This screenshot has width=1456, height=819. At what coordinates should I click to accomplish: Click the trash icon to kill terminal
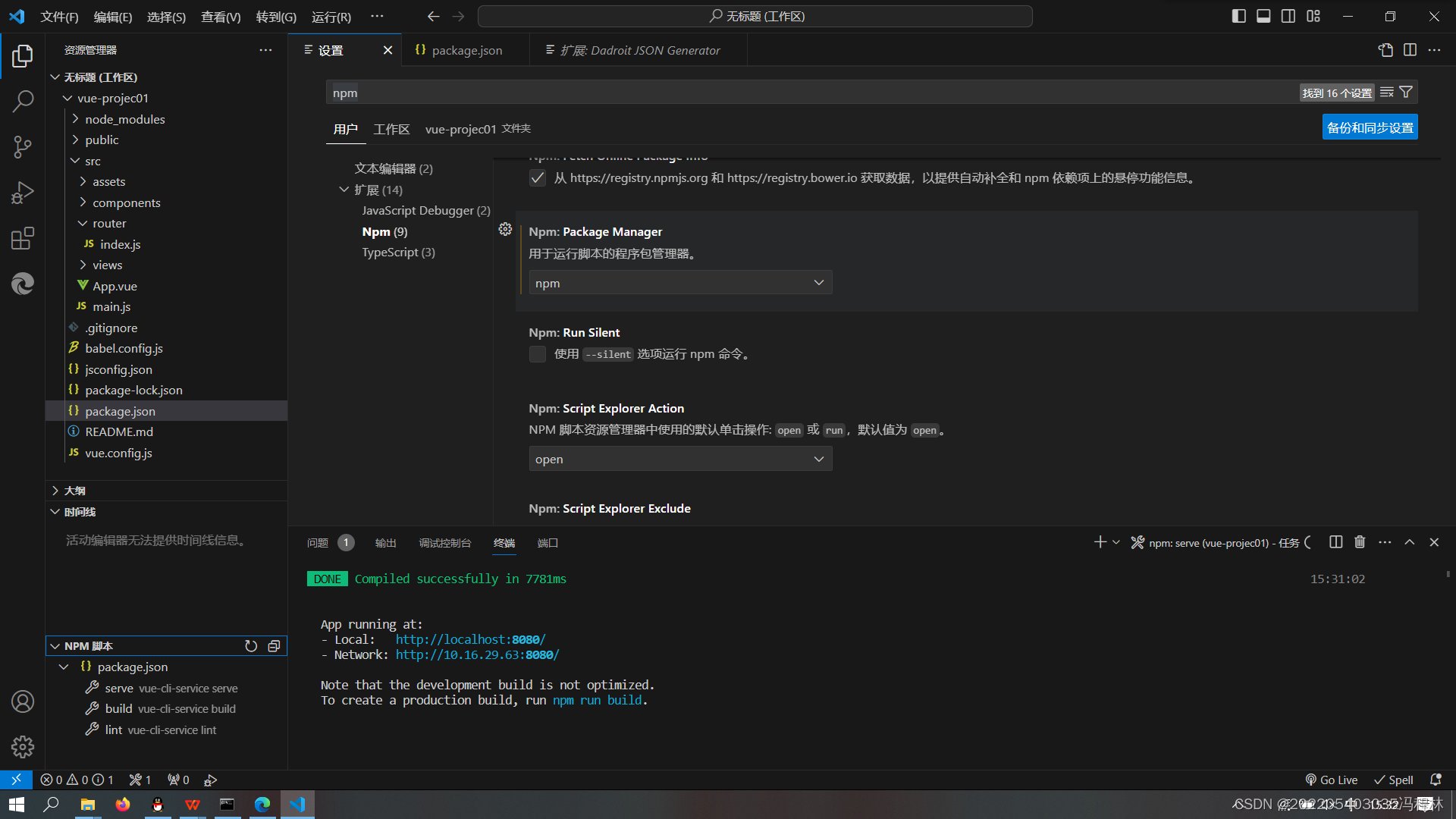coord(1360,542)
